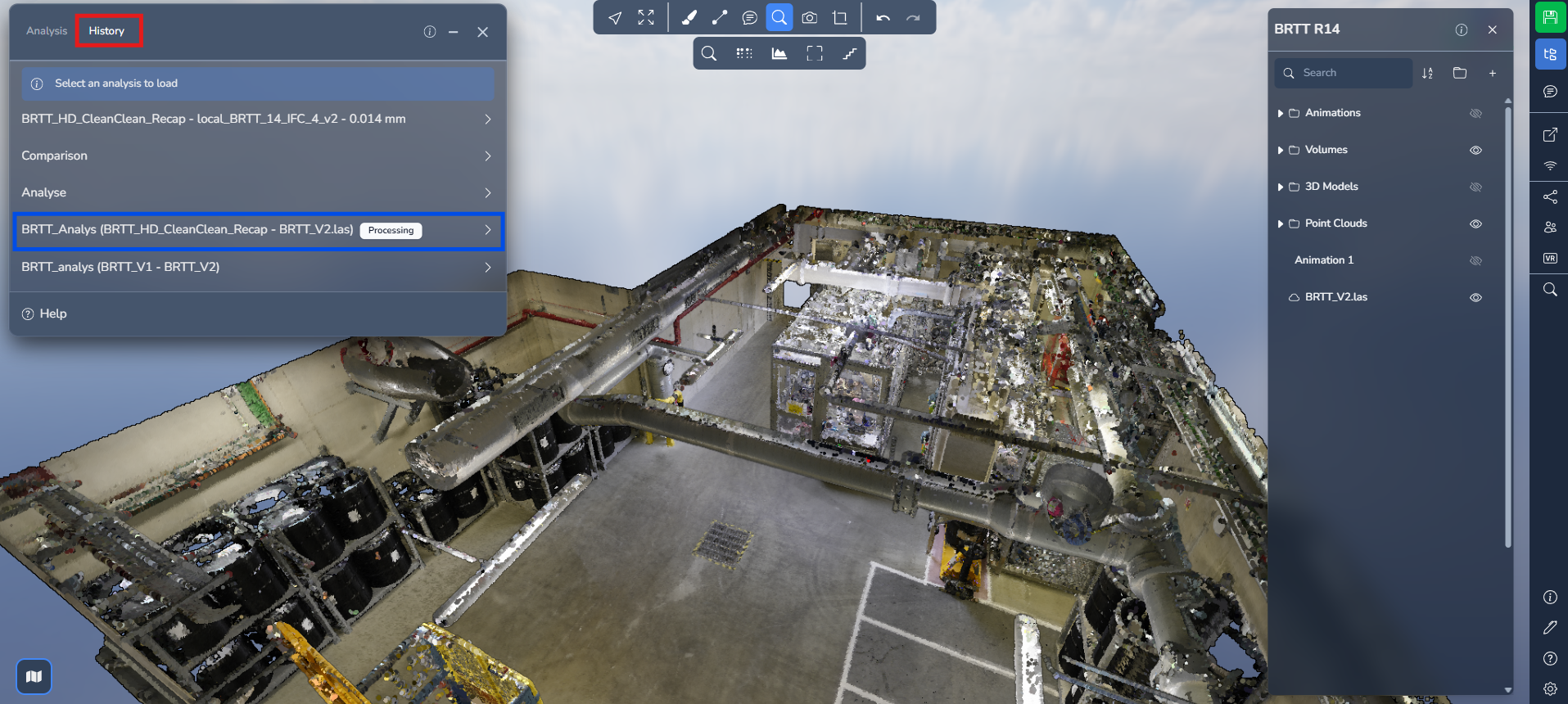Switch to the History tab
Image resolution: width=1568 pixels, height=704 pixels.
click(x=107, y=31)
